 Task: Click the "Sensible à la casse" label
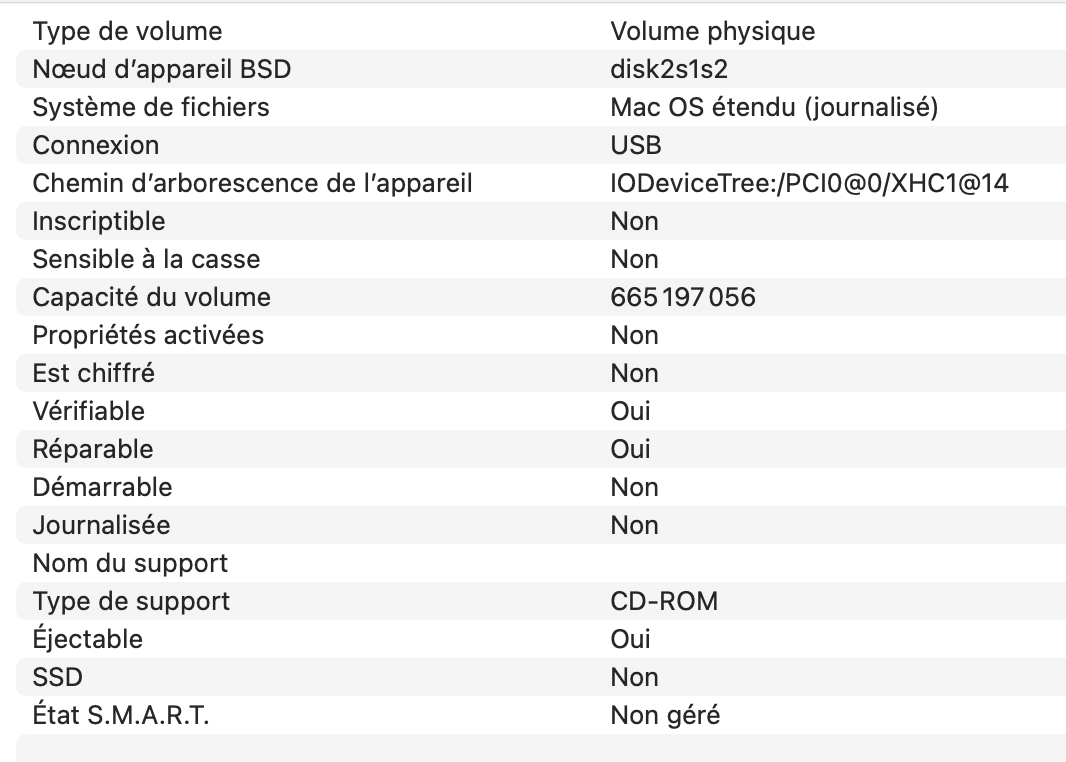146,259
